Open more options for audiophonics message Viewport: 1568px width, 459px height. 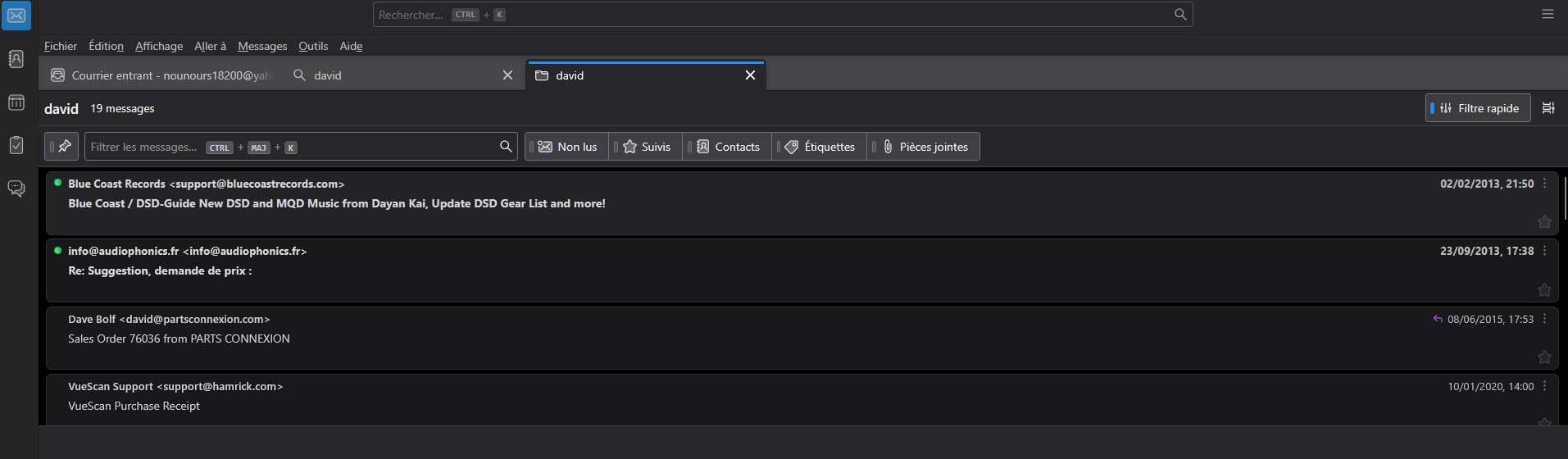(1544, 251)
